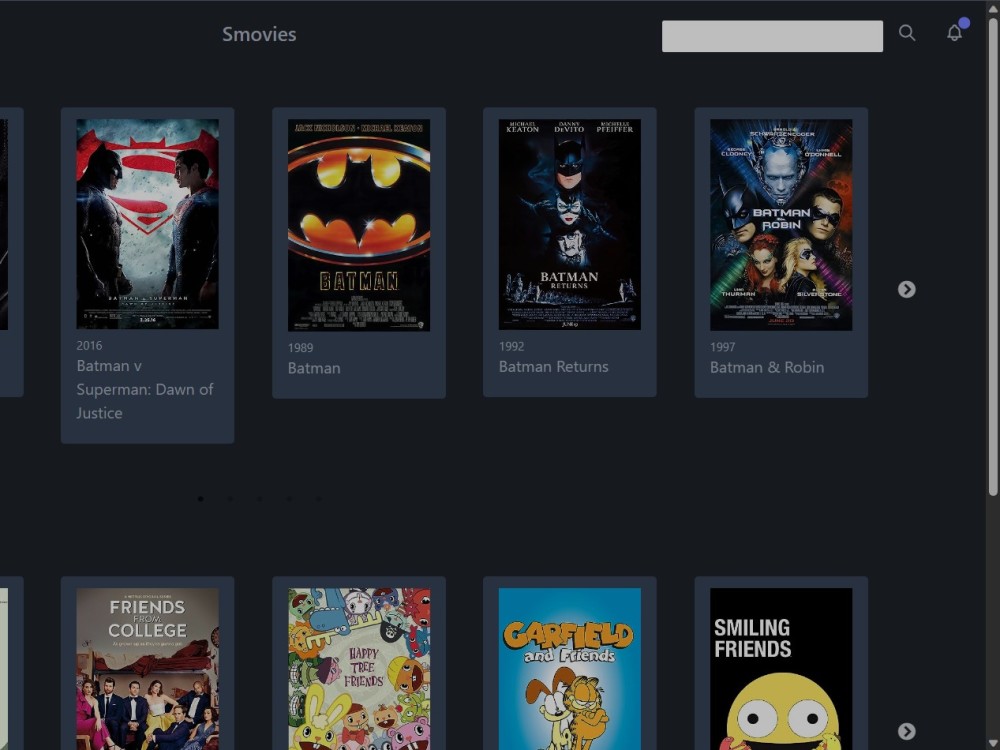Click the year "2016" label
This screenshot has width=1000, height=750.
(89, 346)
